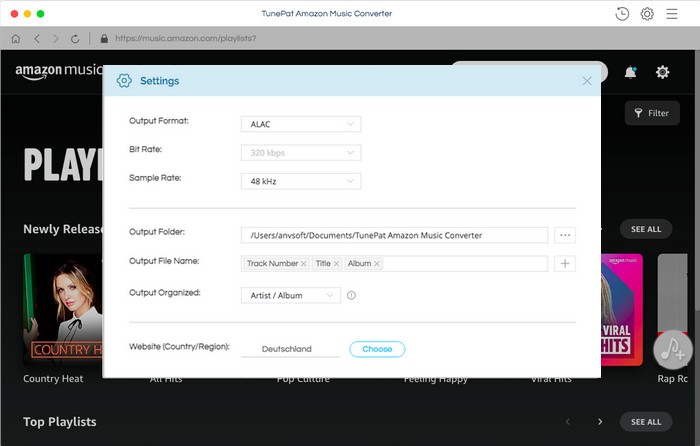Show next Top Playlists with right arrow
Screen dimensions: 700x446
(x=600, y=422)
